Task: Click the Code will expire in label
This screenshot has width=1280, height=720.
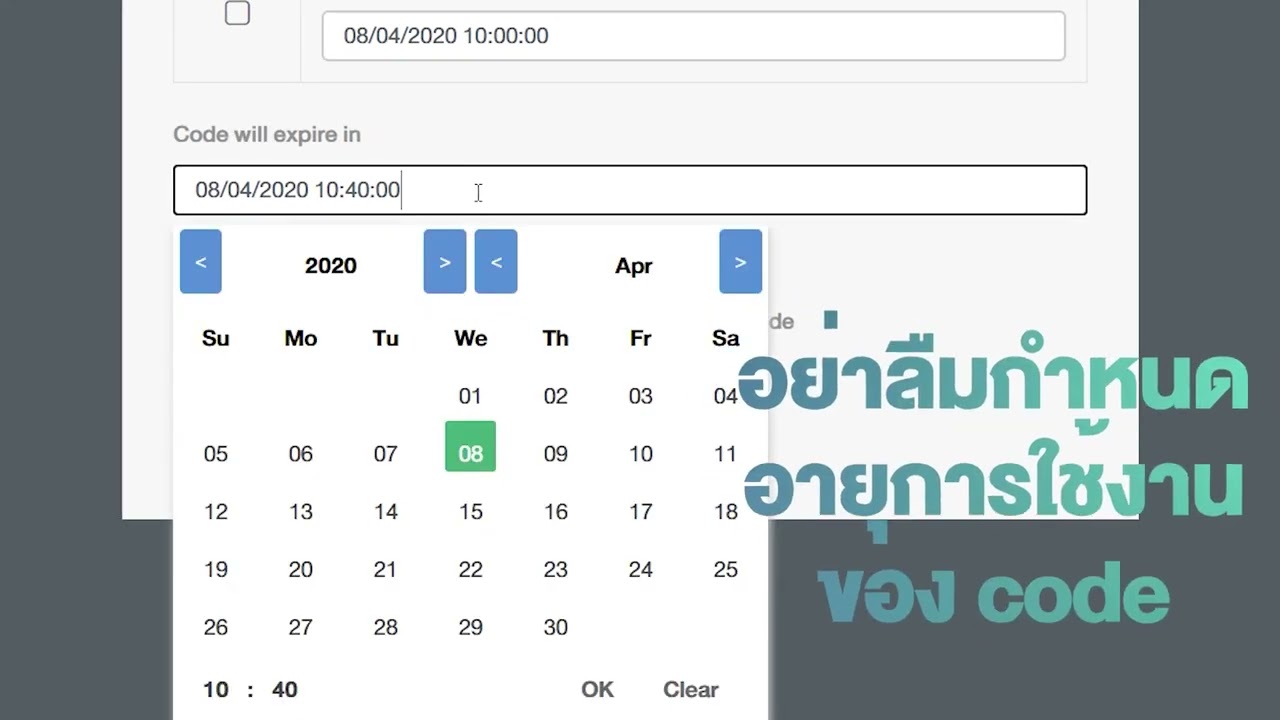Action: click(267, 135)
